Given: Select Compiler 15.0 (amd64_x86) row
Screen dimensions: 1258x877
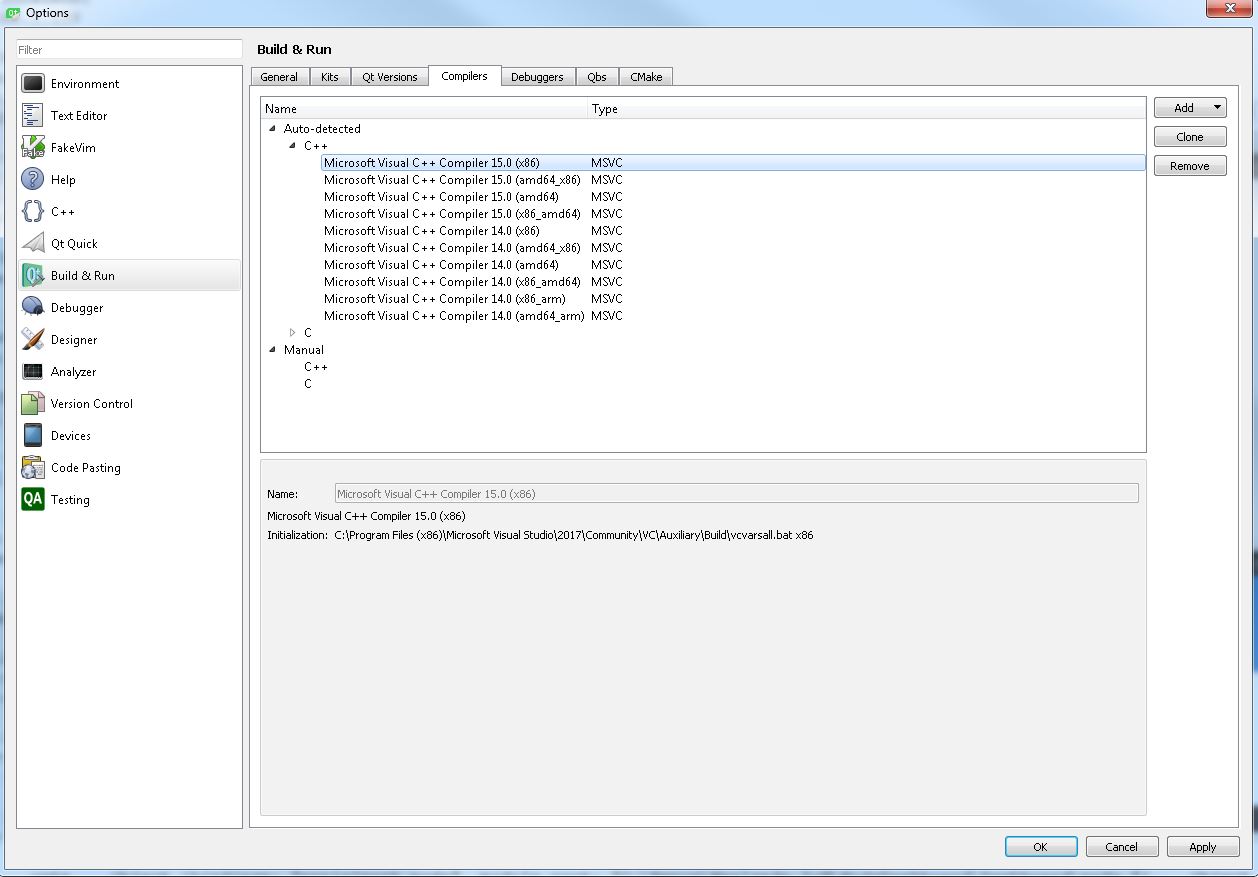Looking at the screenshot, I should (733, 180).
